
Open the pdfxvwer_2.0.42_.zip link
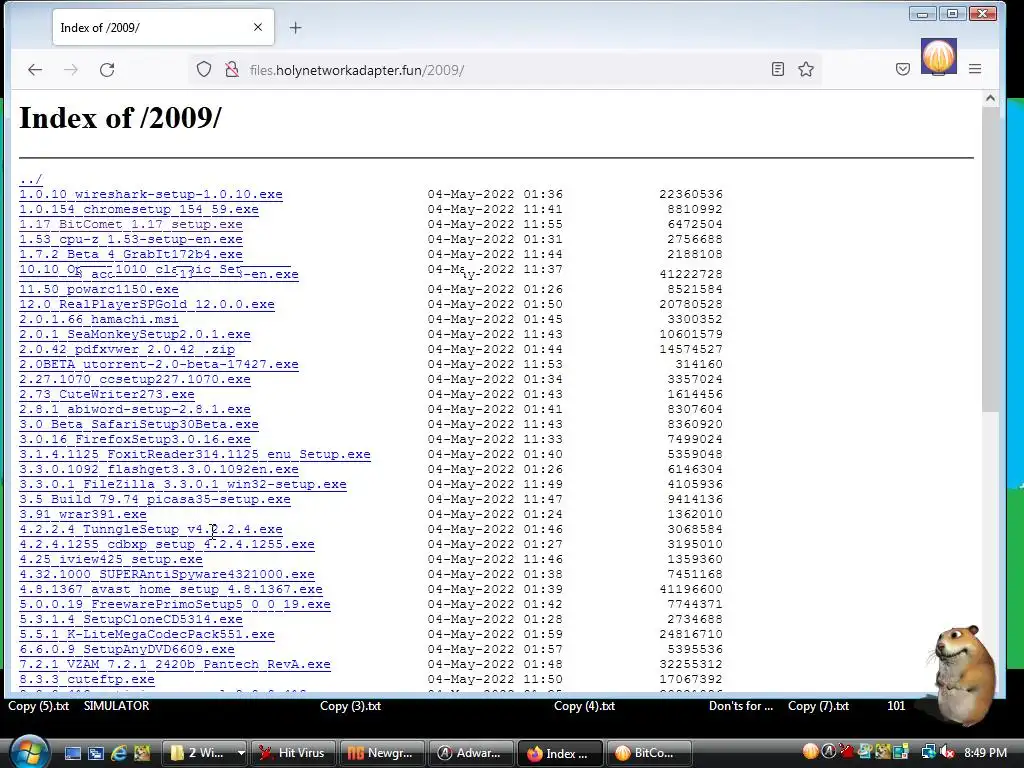click(x=127, y=349)
